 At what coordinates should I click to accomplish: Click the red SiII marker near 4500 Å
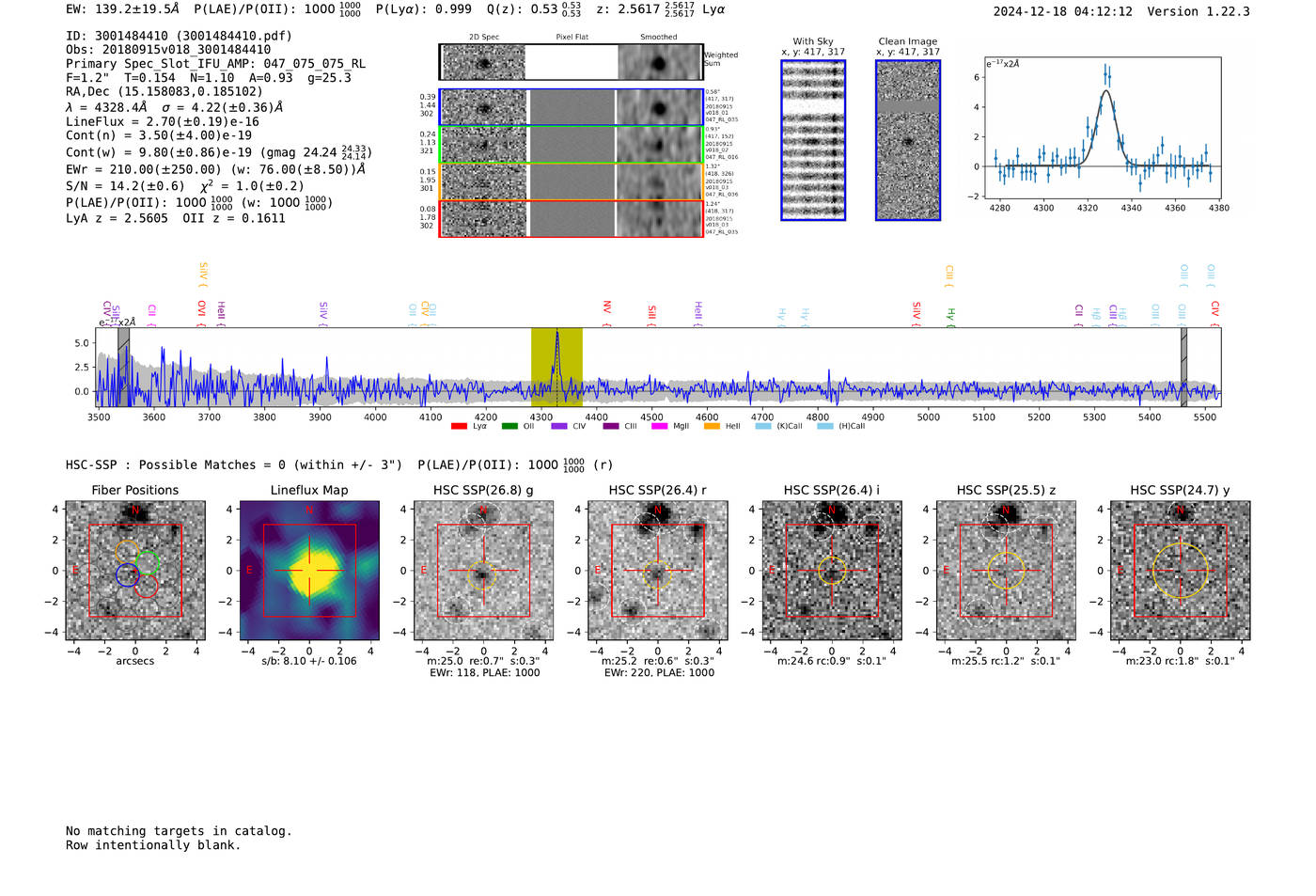tap(651, 314)
